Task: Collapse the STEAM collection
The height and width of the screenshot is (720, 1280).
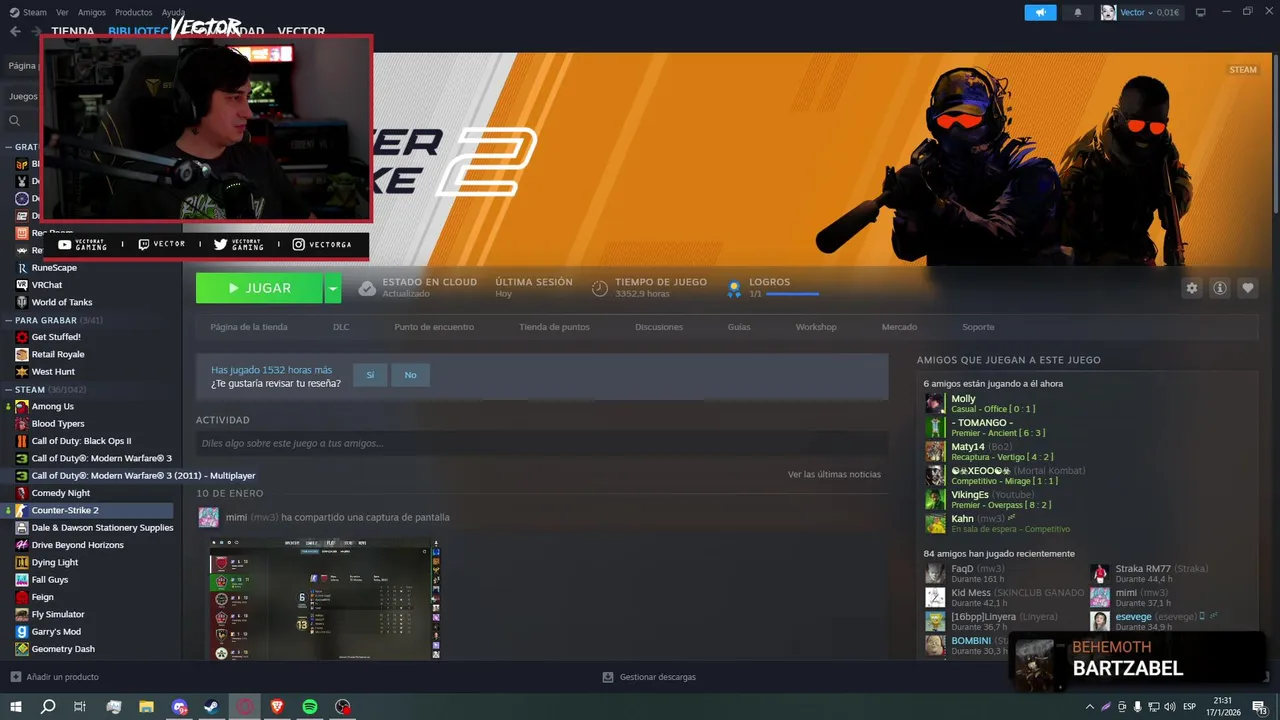Action: point(9,389)
